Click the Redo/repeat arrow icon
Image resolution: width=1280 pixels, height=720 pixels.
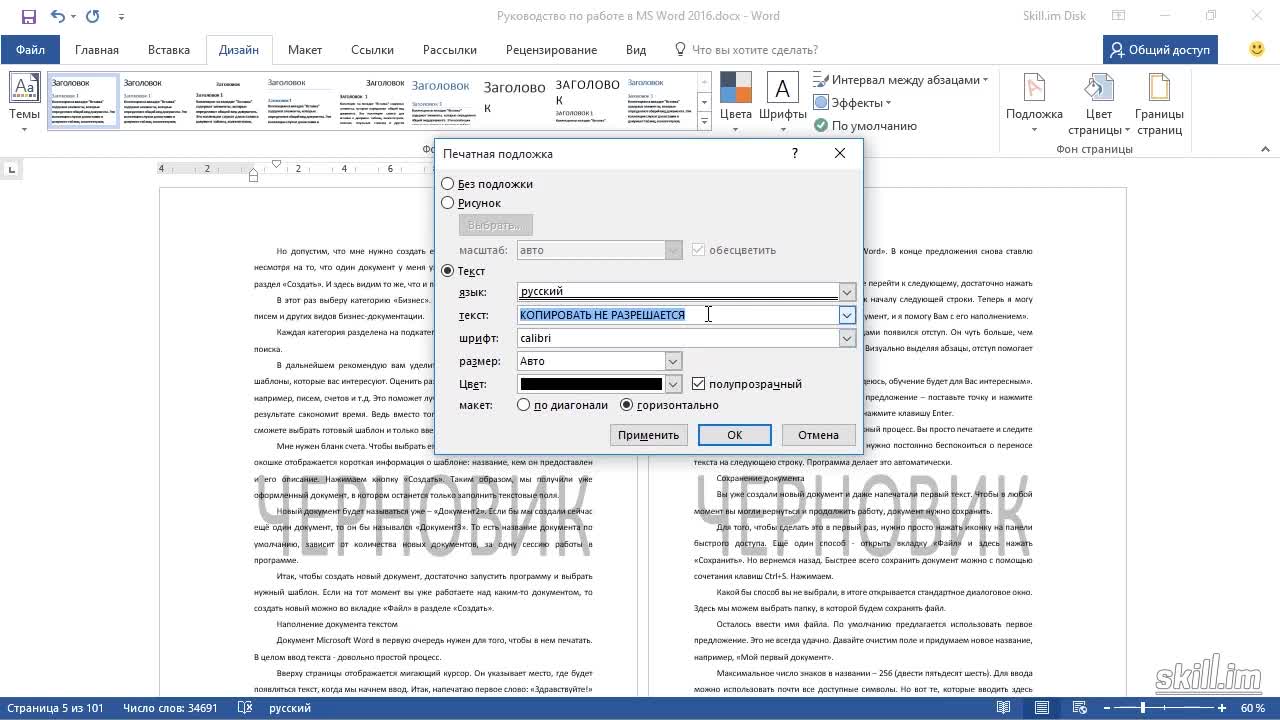[92, 16]
